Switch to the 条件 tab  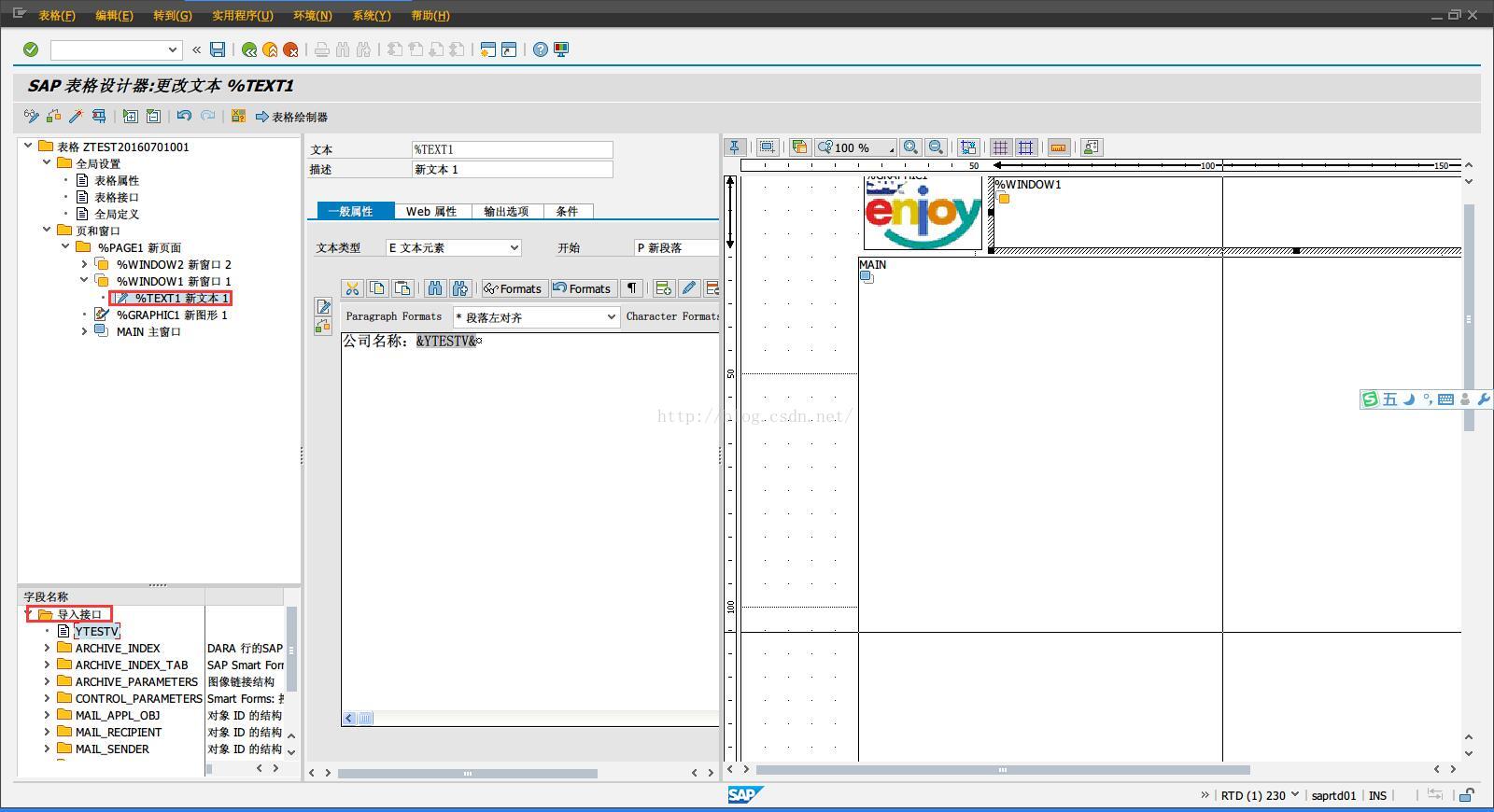568,211
